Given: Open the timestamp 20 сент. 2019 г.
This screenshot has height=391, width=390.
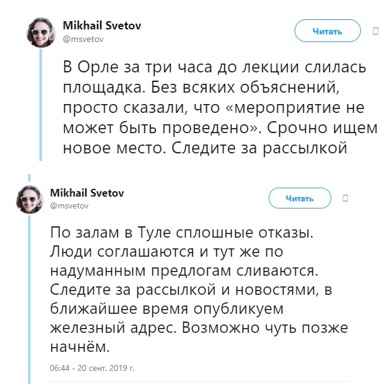Looking at the screenshot, I should coord(92,368).
